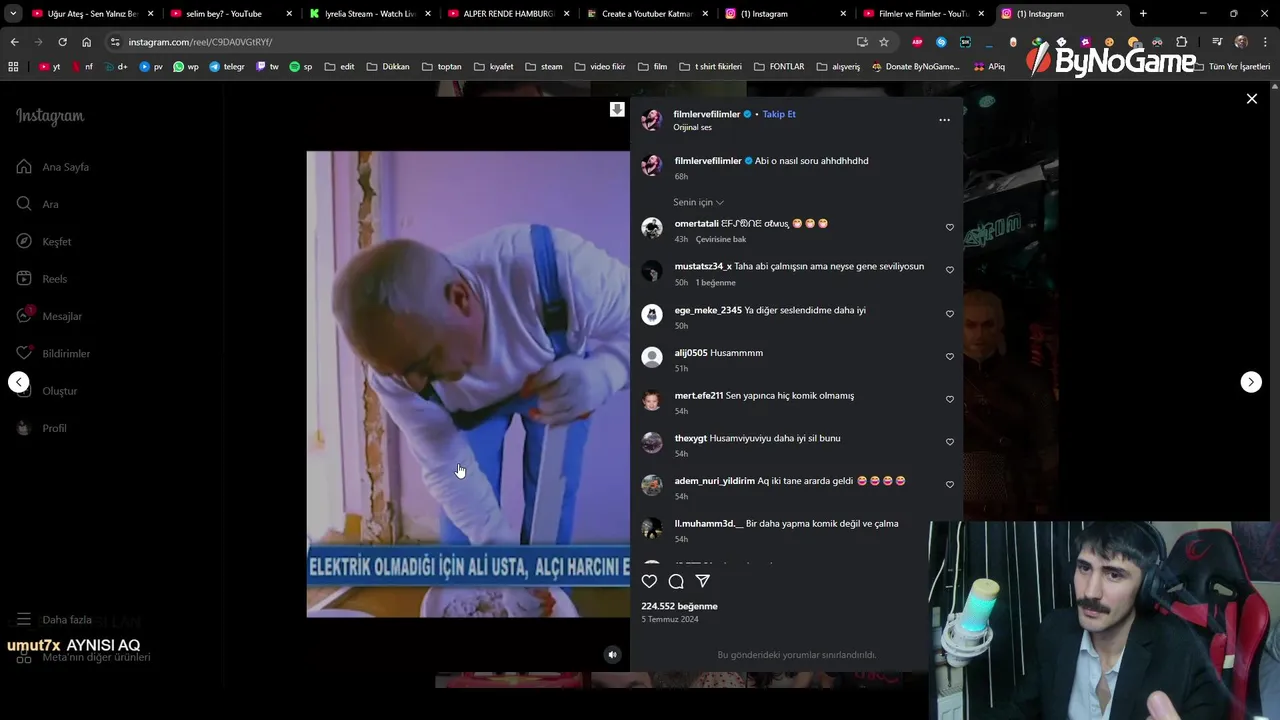Go to previous post arrow
This screenshot has width=1280, height=720.
(18, 382)
